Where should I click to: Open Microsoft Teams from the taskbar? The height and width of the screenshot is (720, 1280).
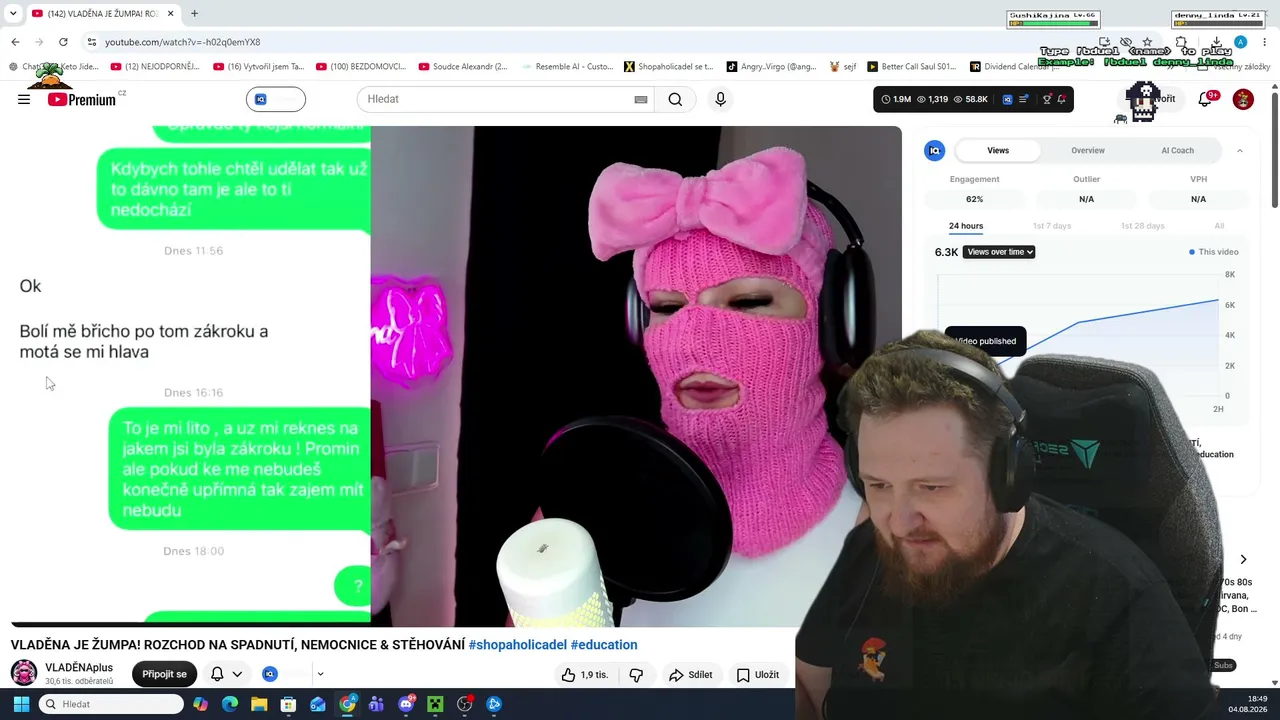point(376,704)
